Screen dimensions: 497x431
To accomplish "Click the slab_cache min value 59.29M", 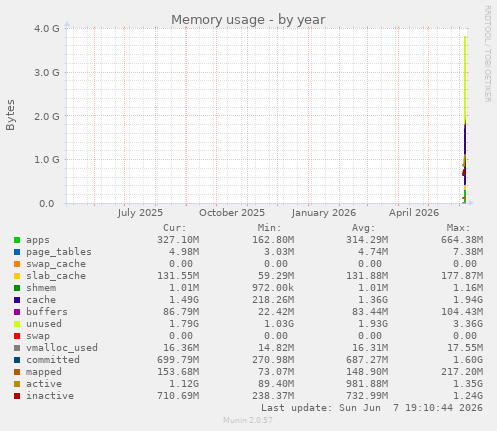I will tap(276, 276).
